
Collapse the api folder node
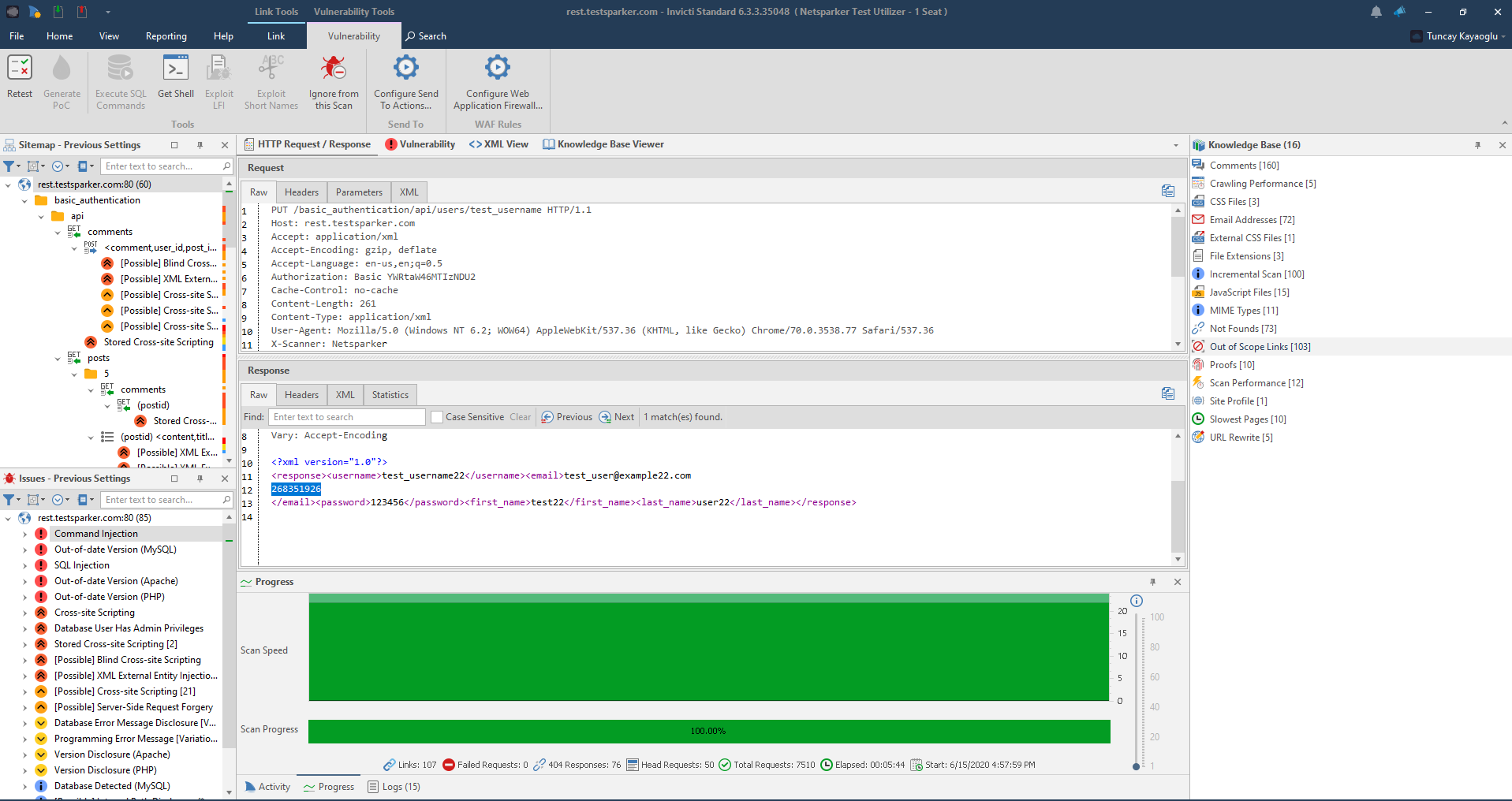(x=41, y=216)
